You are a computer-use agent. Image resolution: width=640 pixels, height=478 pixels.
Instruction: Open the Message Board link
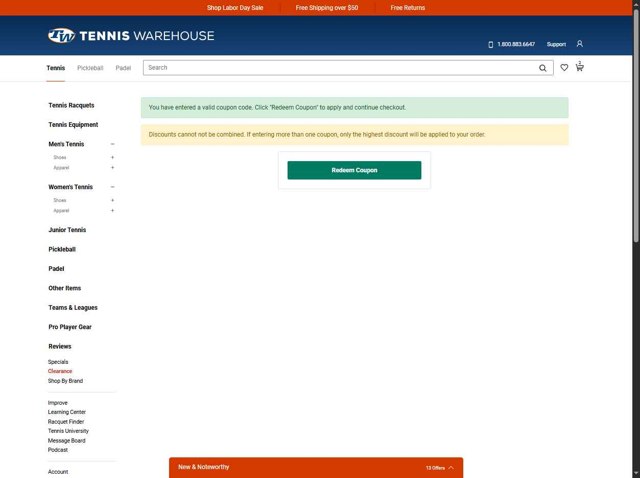(67, 441)
